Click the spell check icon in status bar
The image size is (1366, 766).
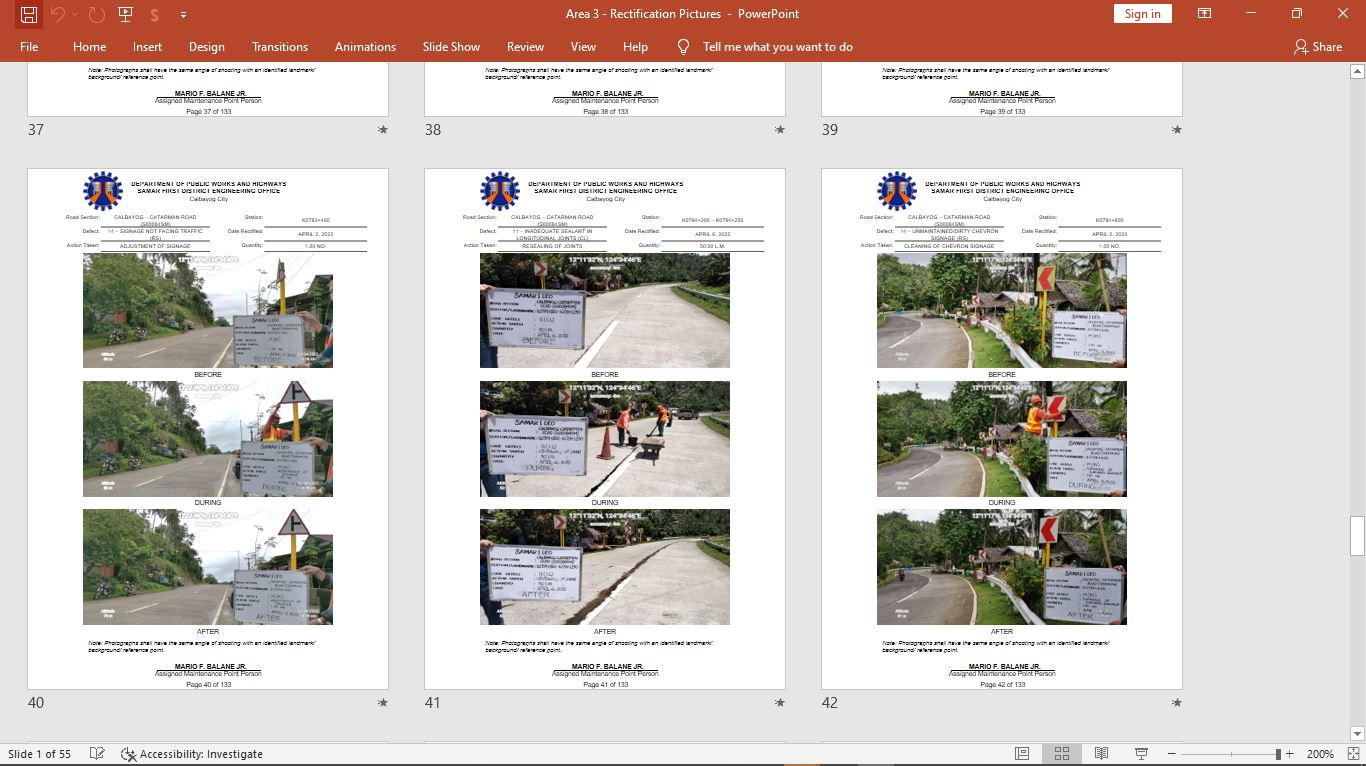[x=97, y=754]
